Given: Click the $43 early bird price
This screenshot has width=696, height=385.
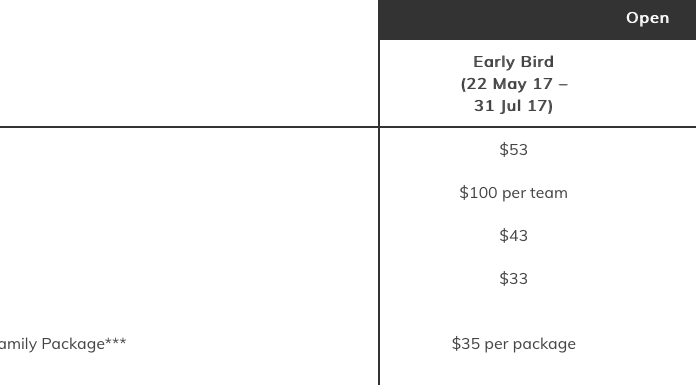Looking at the screenshot, I should coord(514,235).
